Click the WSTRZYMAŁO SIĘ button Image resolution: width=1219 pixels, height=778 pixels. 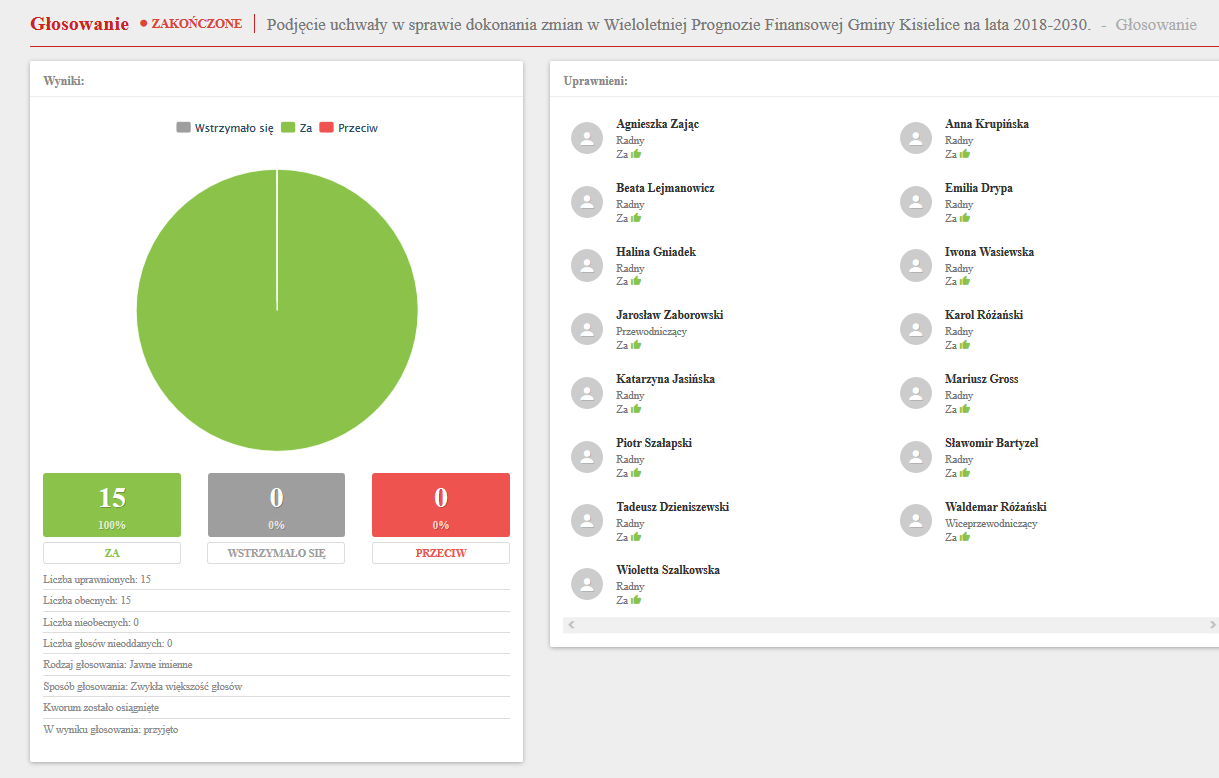276,553
